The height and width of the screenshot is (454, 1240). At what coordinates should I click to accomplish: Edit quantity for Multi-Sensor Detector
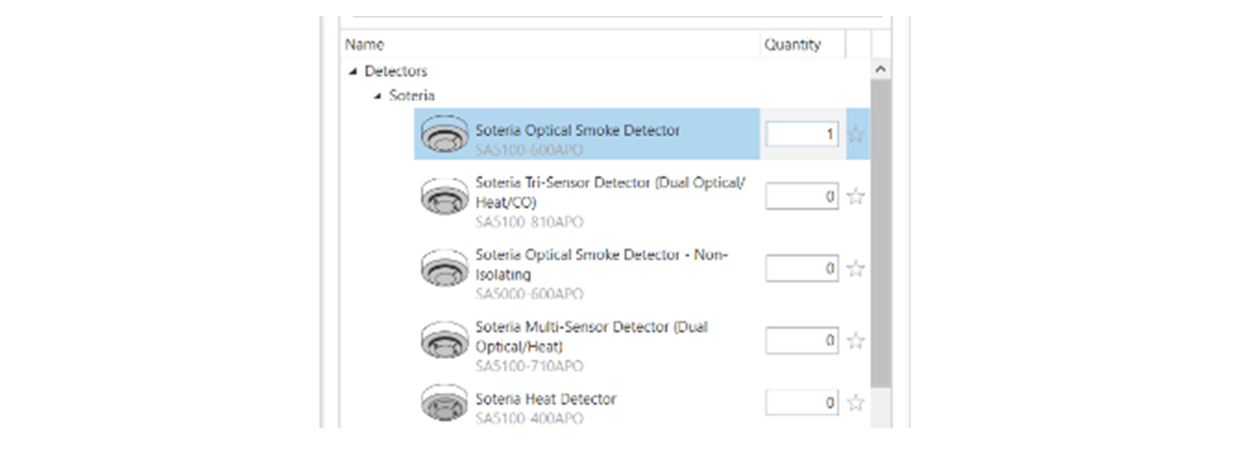[x=802, y=340]
